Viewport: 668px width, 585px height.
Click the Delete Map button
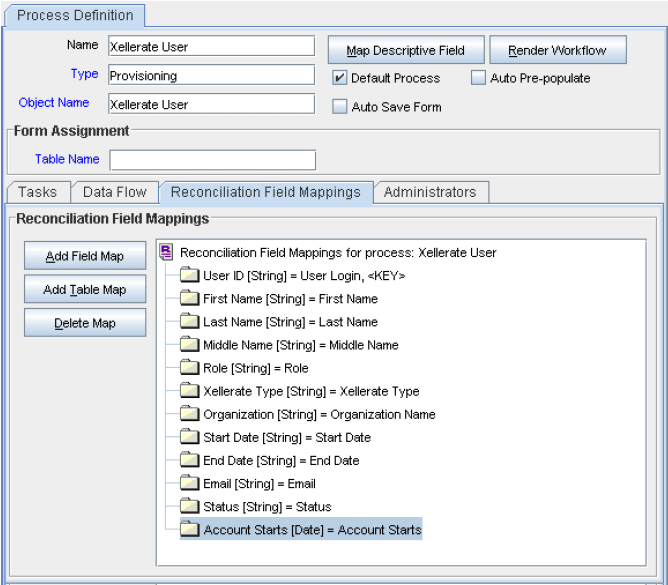85,323
